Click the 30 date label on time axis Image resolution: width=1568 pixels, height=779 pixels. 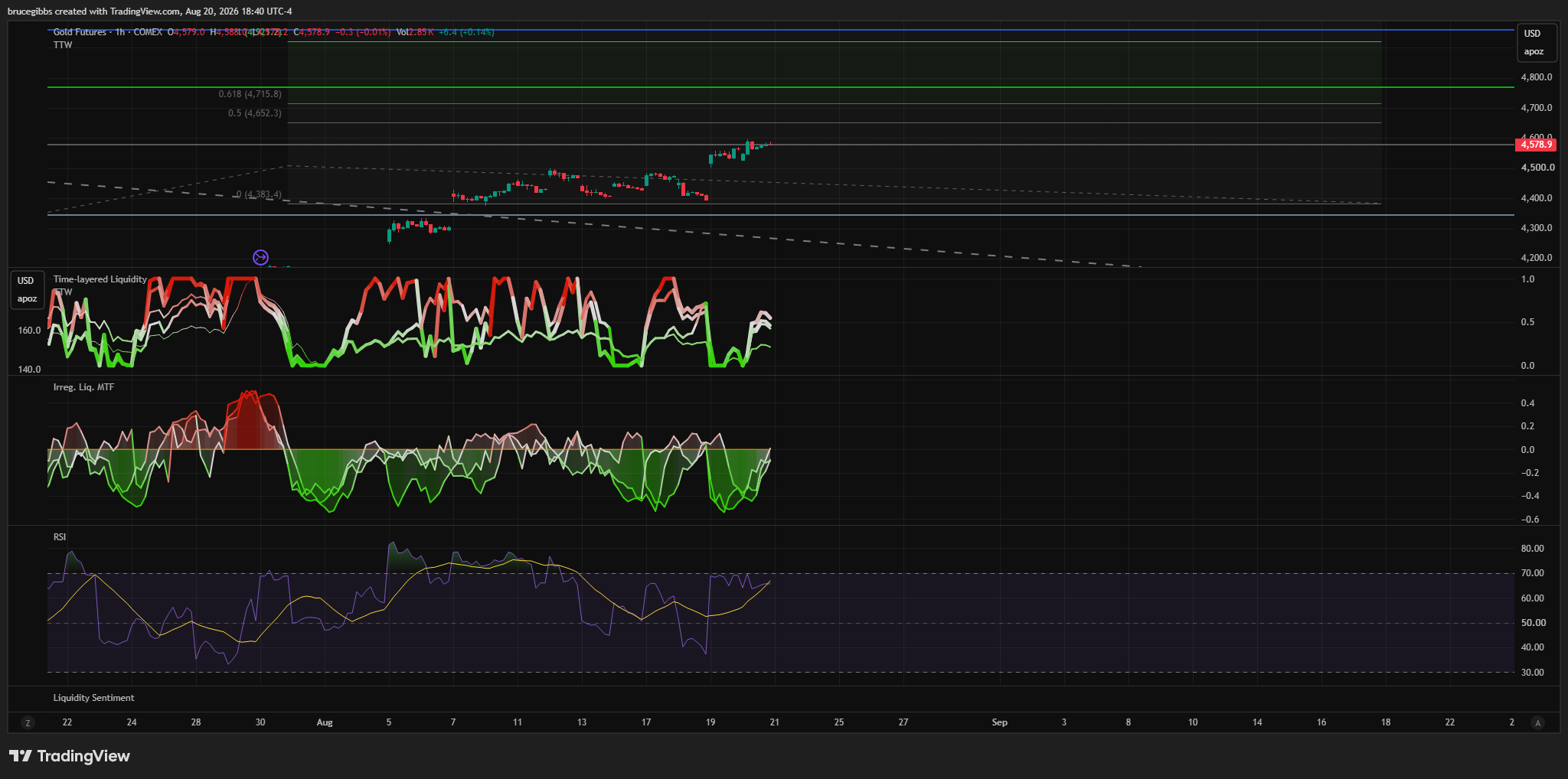[260, 722]
